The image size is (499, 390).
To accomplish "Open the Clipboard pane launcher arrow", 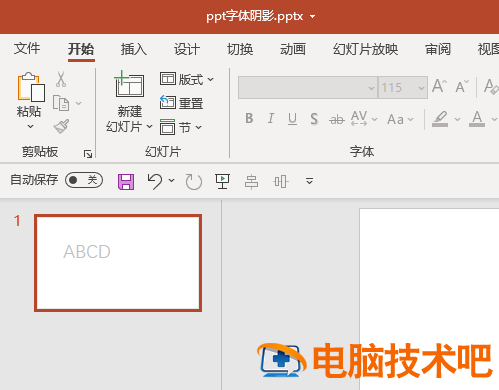I will [88, 154].
